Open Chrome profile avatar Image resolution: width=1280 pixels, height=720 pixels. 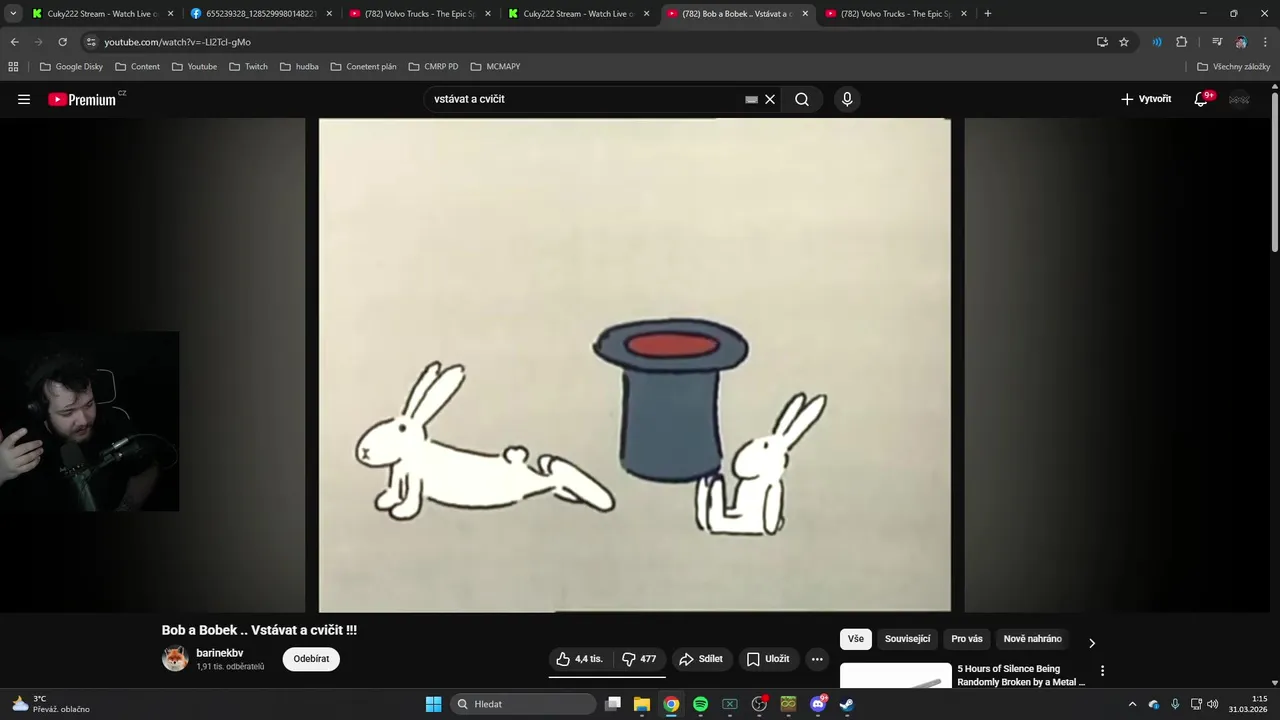(x=1241, y=42)
